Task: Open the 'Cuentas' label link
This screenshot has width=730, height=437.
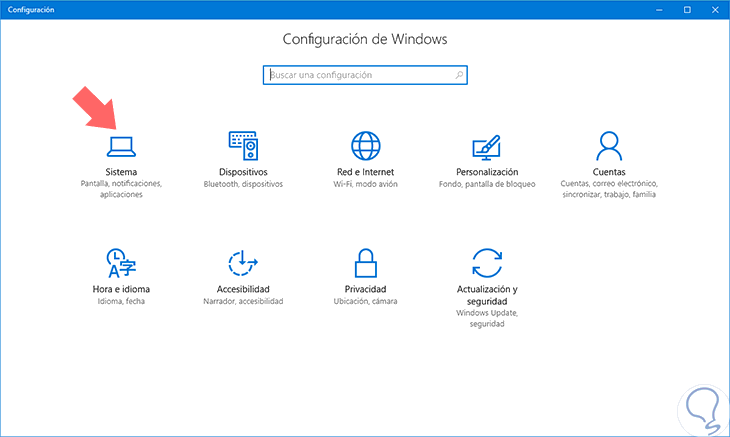Action: [x=608, y=172]
